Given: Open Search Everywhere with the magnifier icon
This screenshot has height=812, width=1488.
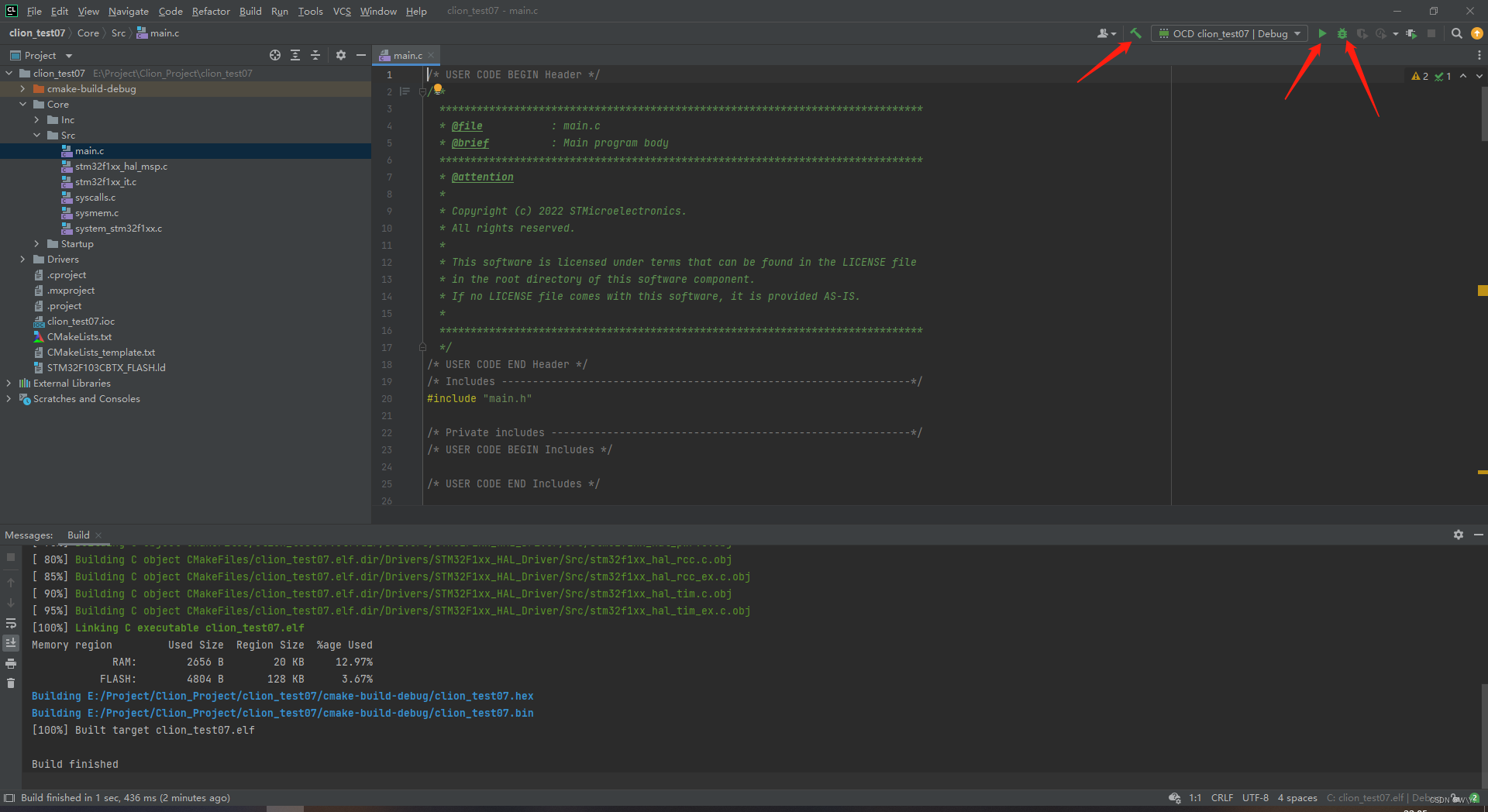Looking at the screenshot, I should click(x=1457, y=33).
